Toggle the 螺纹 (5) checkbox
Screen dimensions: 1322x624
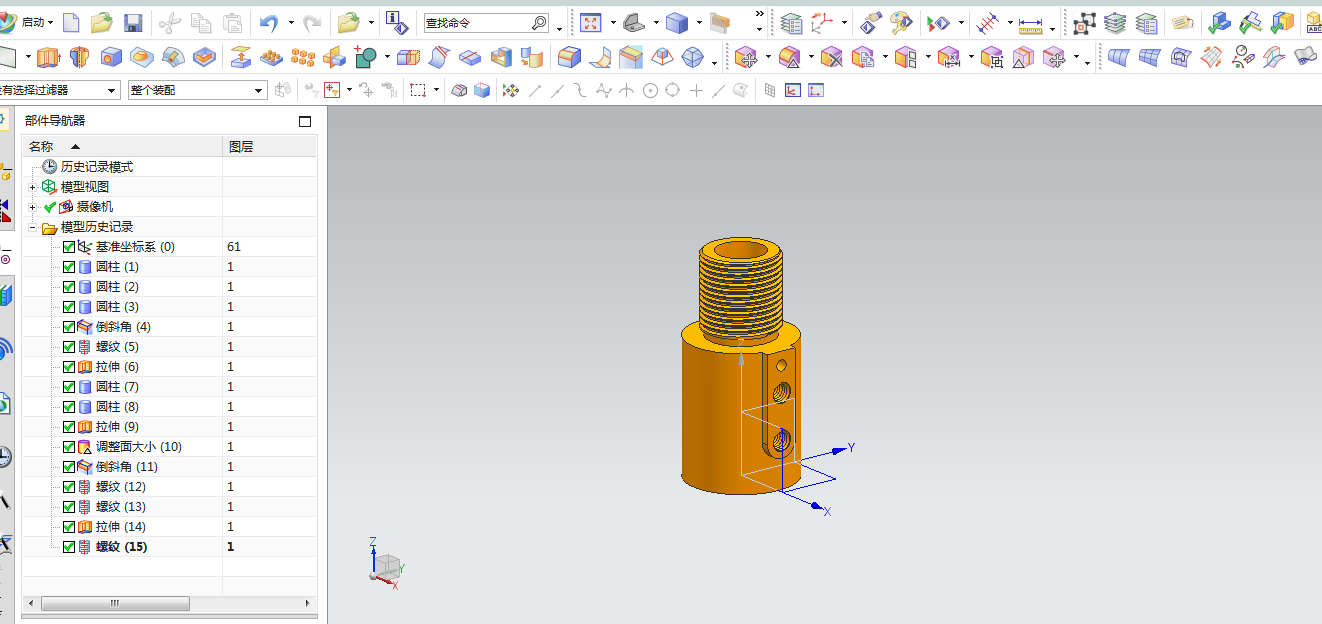69,347
